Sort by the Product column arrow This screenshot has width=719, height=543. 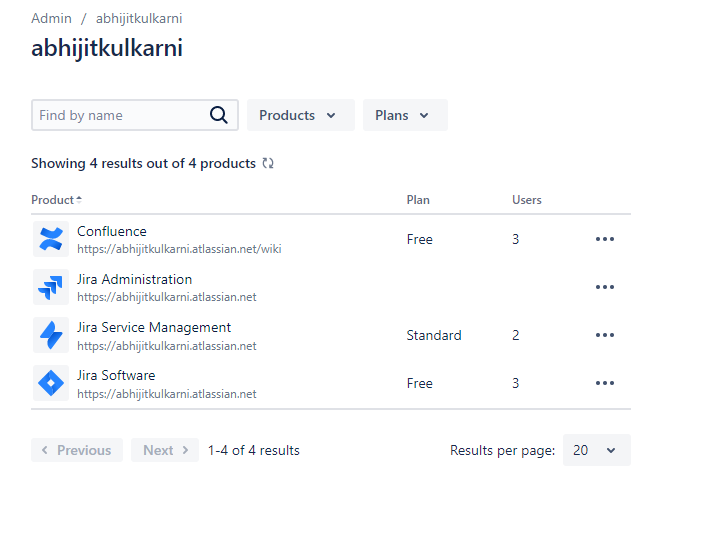[79, 199]
